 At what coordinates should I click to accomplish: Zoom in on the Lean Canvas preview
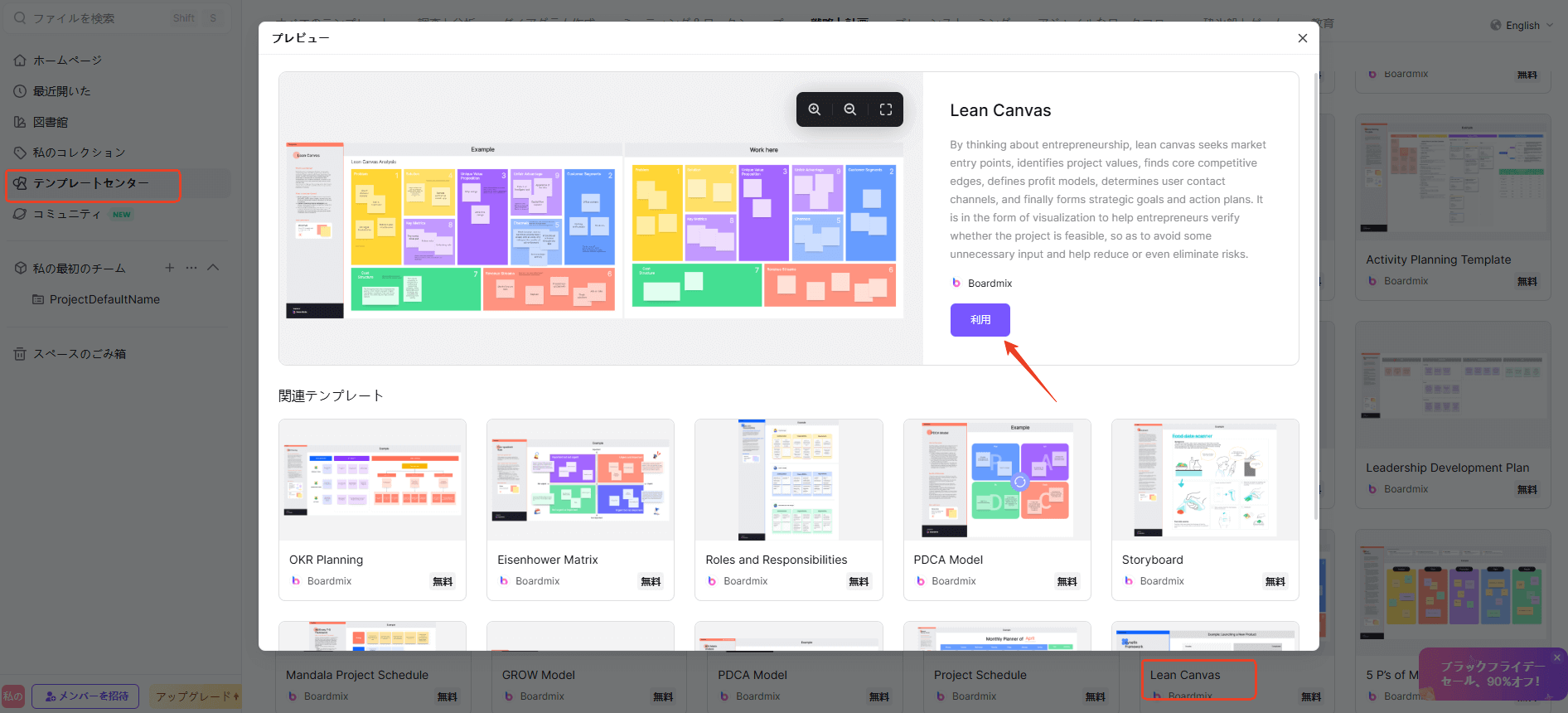point(815,109)
